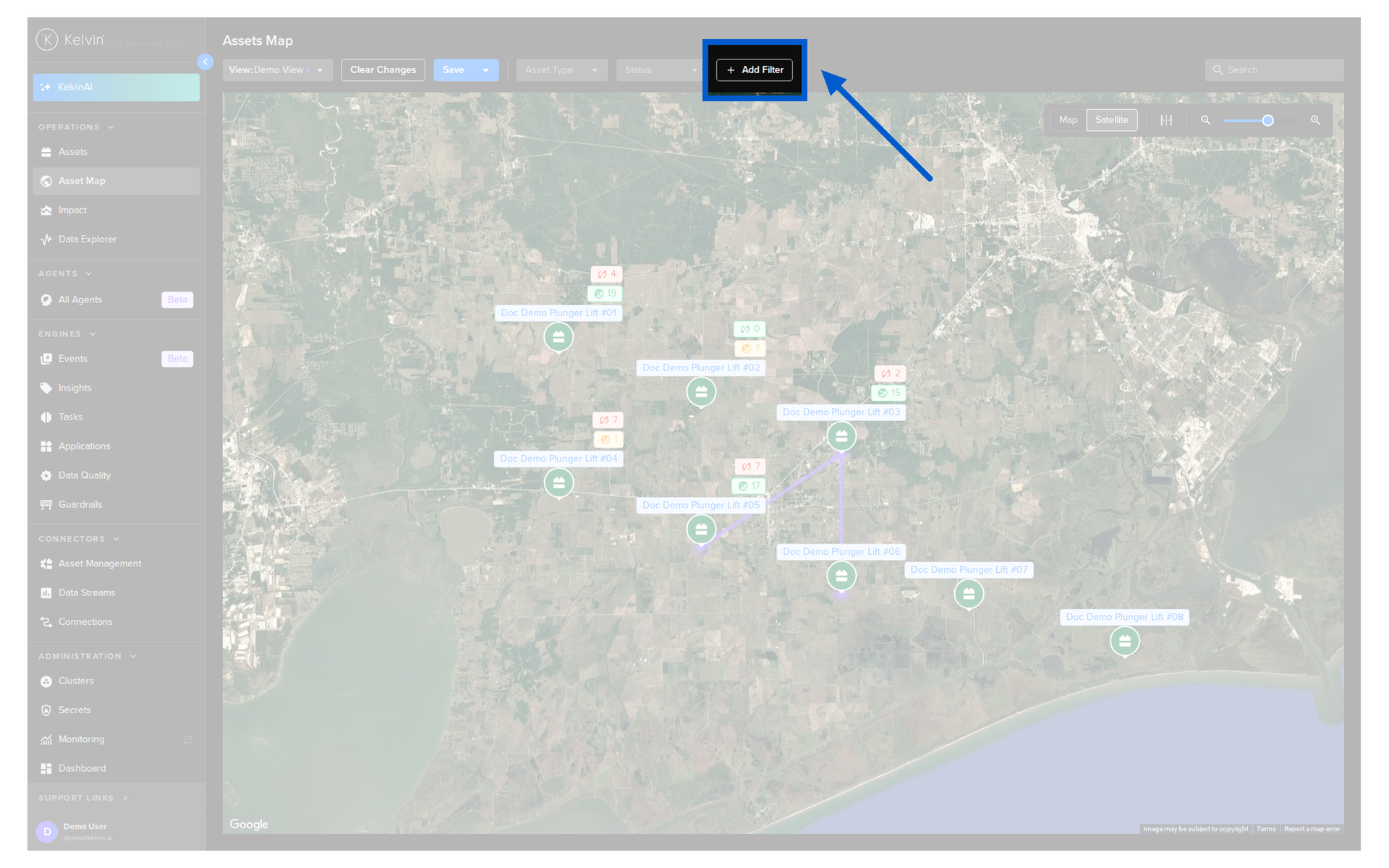Open the Demo User profile
Image resolution: width=1389 pixels, height=868 pixels.
(x=116, y=832)
